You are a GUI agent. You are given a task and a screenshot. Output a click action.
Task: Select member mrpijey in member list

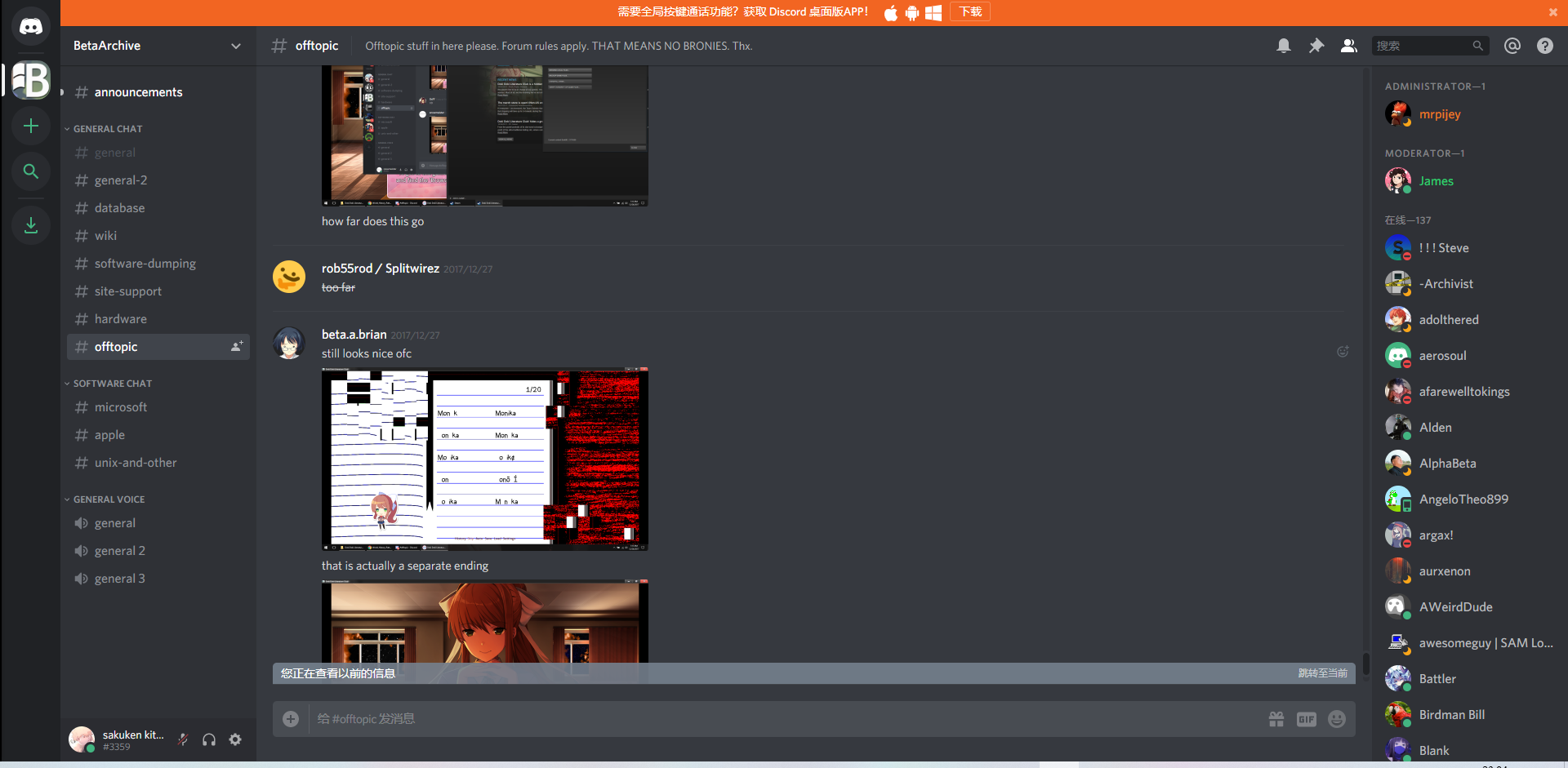point(1468,114)
